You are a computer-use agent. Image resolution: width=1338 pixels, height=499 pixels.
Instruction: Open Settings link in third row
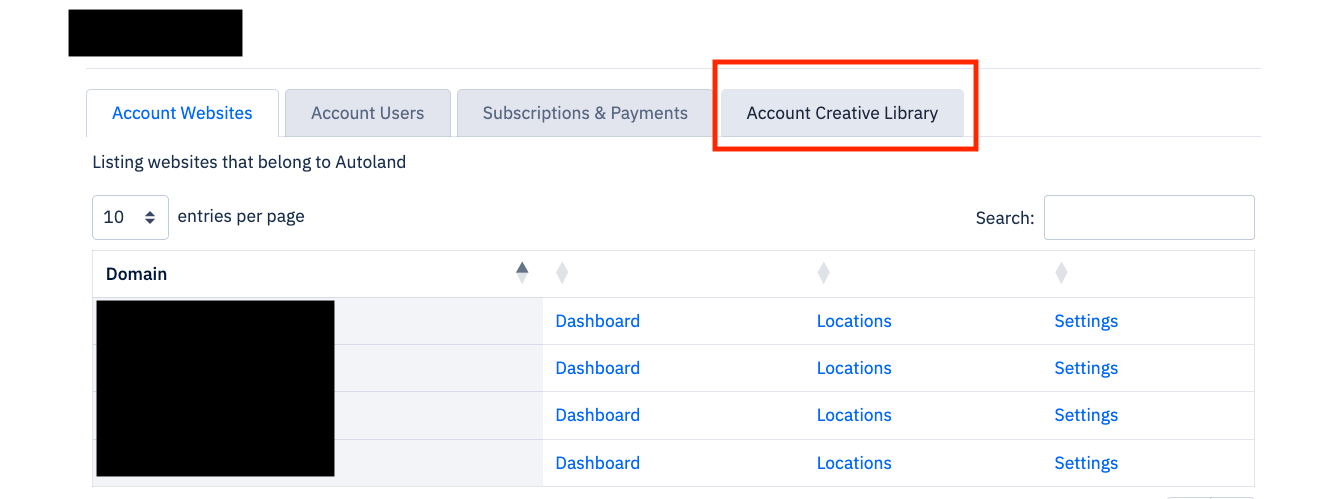pos(1085,415)
